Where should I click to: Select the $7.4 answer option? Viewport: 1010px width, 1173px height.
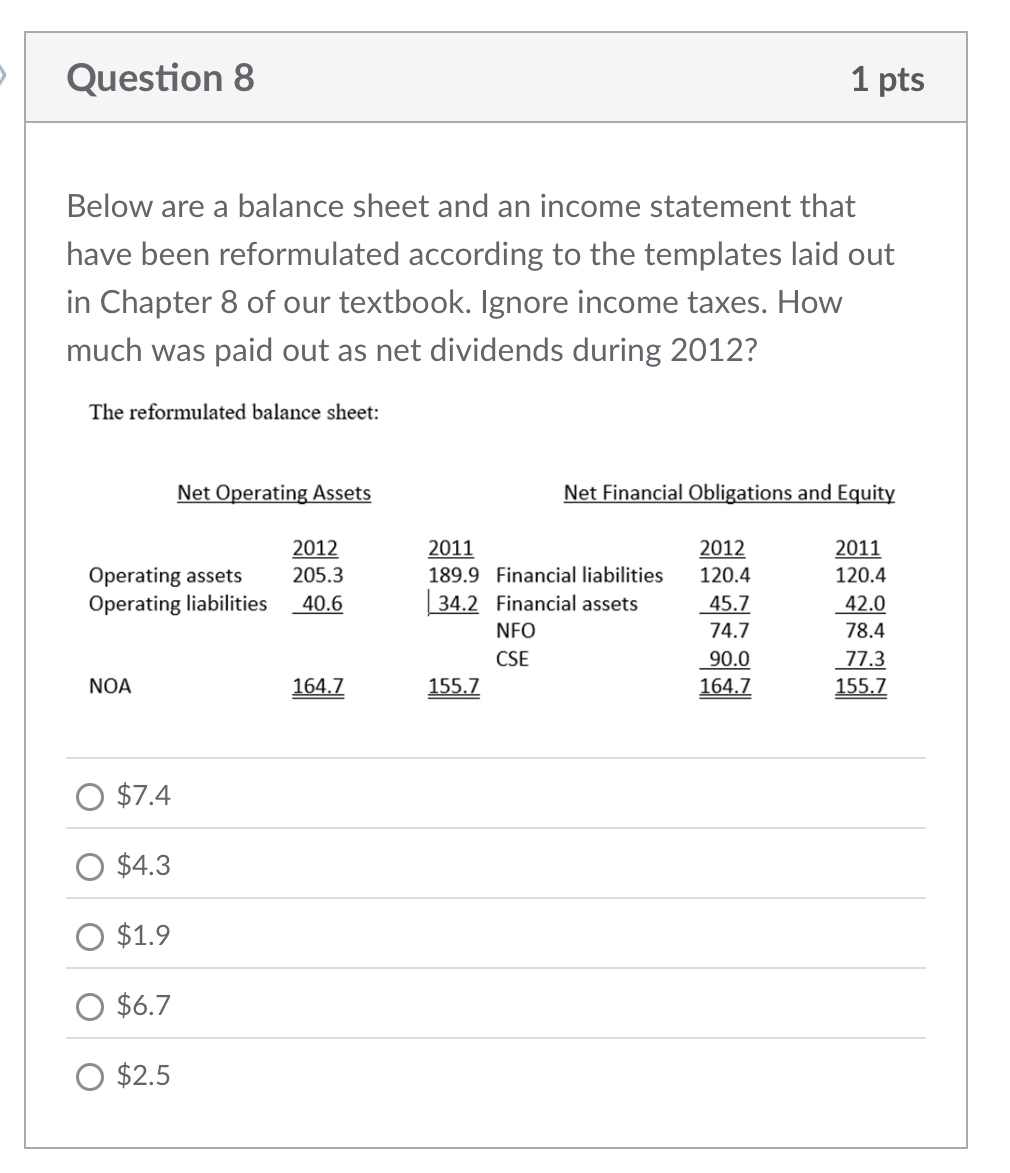[x=89, y=797]
